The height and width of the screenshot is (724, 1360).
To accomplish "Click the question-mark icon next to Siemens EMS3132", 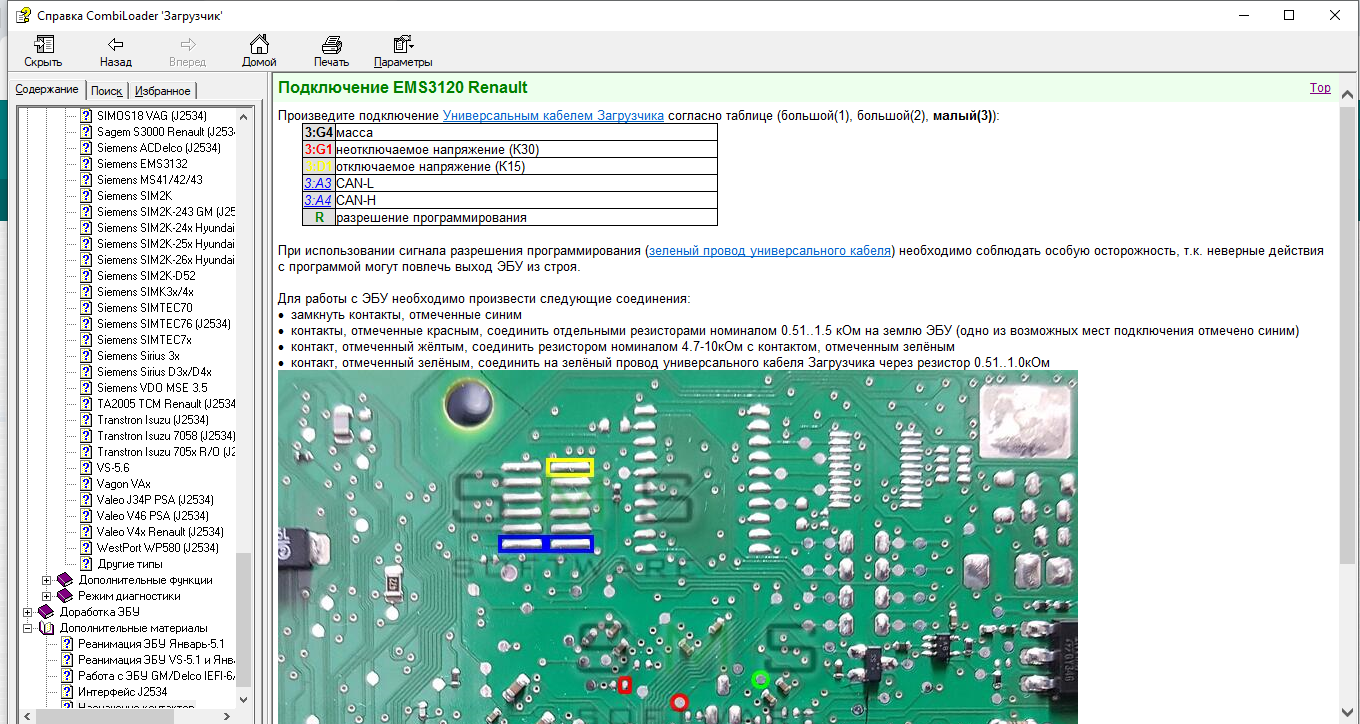I will coord(86,164).
